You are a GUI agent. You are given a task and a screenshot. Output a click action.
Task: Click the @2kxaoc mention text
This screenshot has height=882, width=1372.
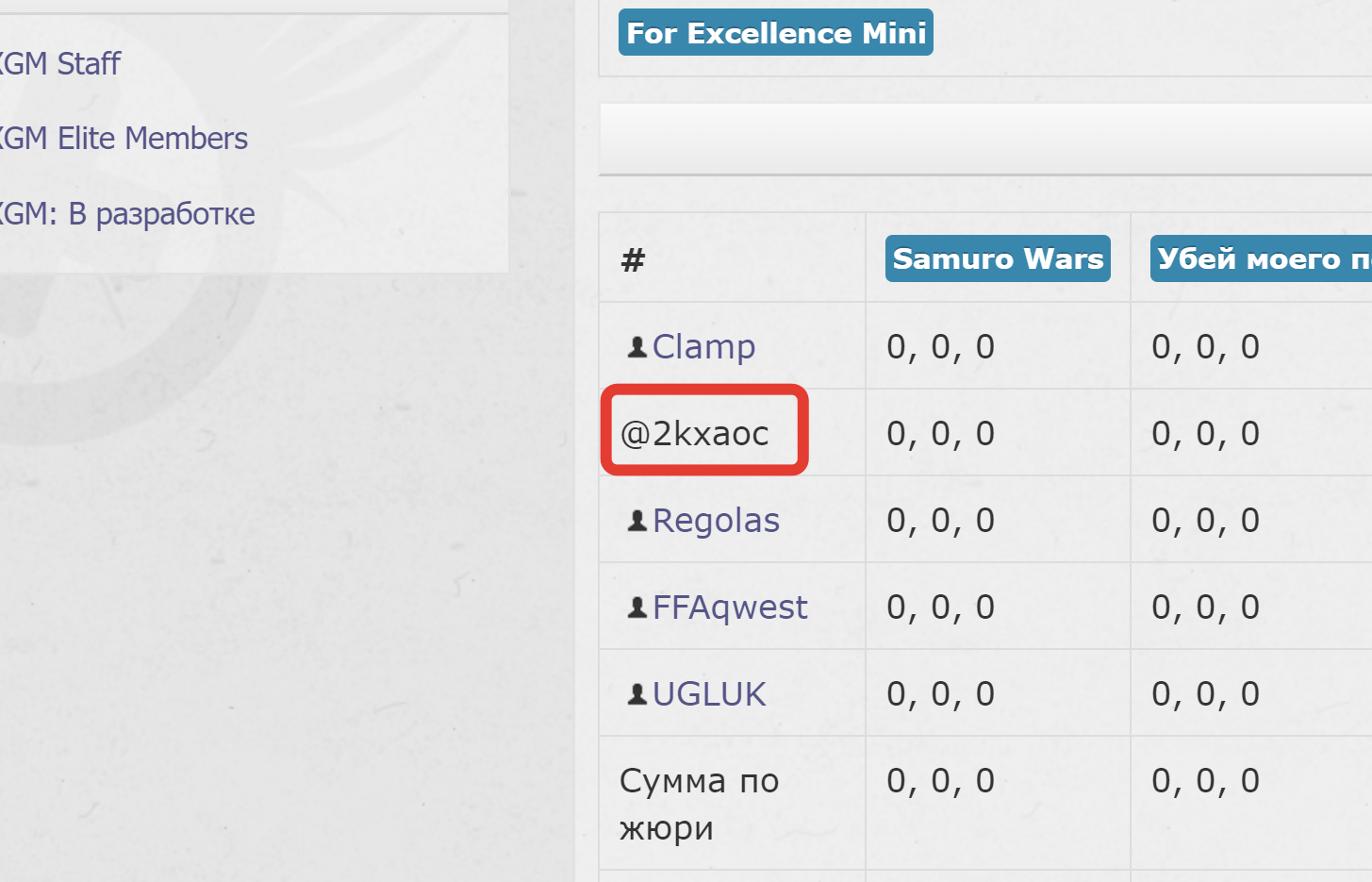click(695, 434)
